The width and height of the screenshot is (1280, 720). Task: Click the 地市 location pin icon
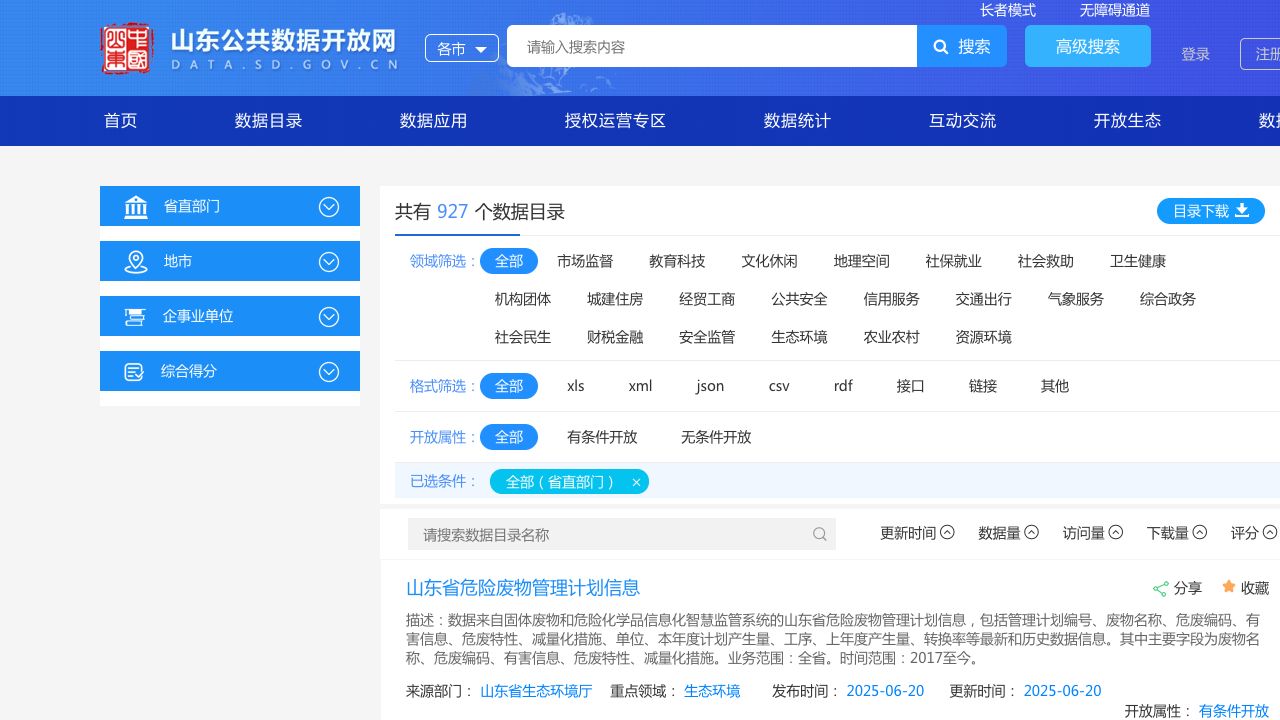tap(136, 262)
